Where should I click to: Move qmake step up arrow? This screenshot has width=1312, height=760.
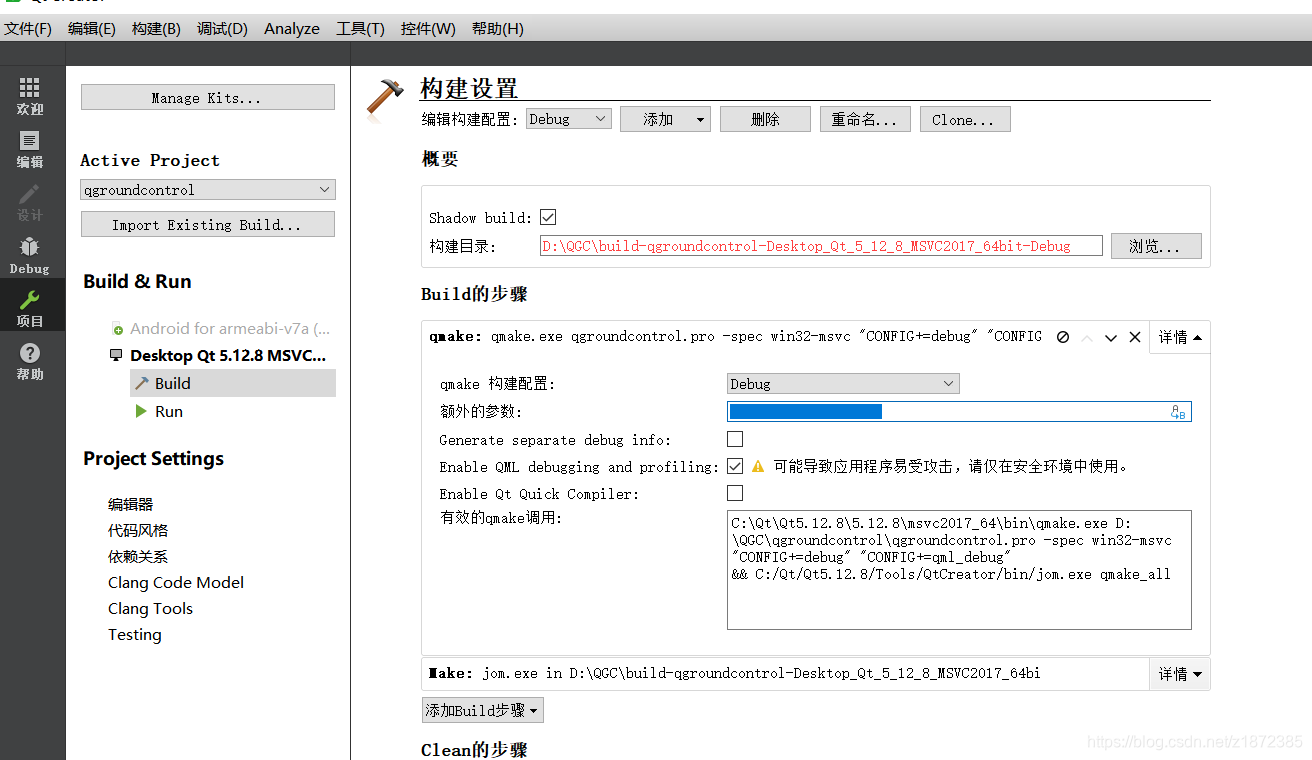1087,337
